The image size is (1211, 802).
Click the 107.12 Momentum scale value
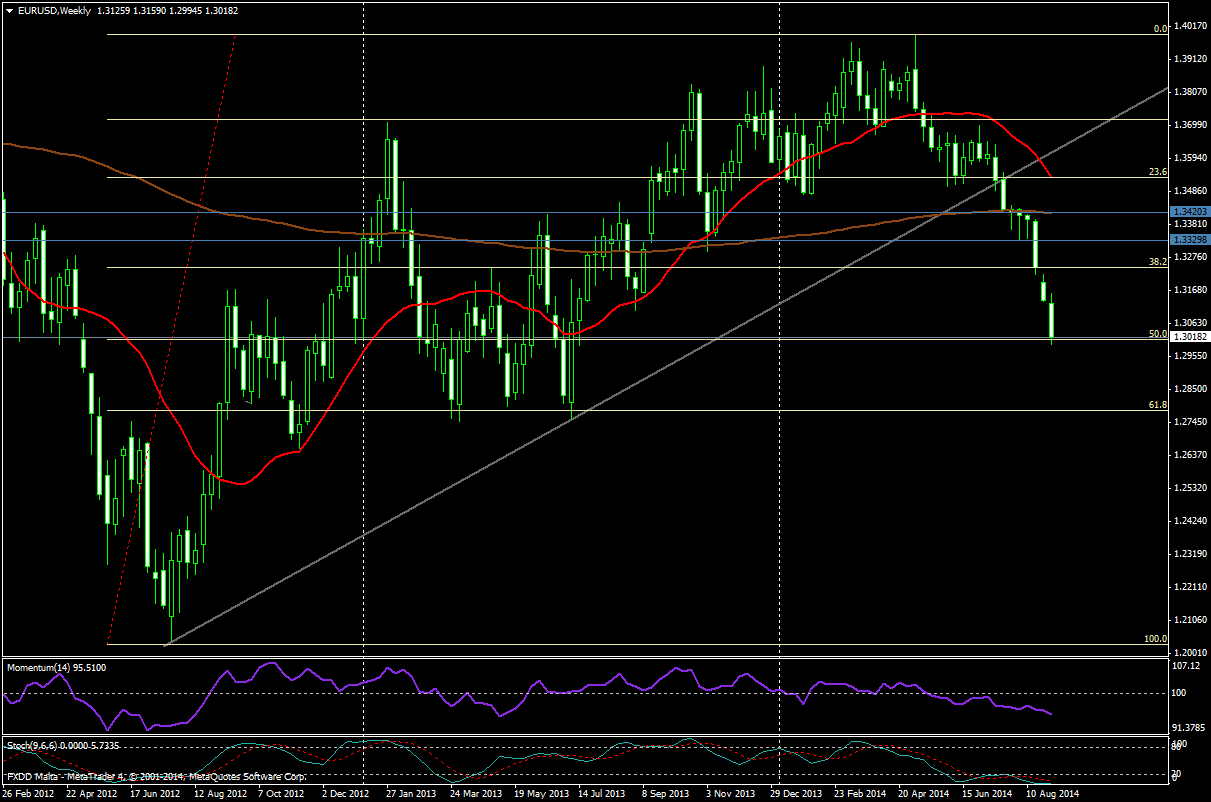(1186, 666)
